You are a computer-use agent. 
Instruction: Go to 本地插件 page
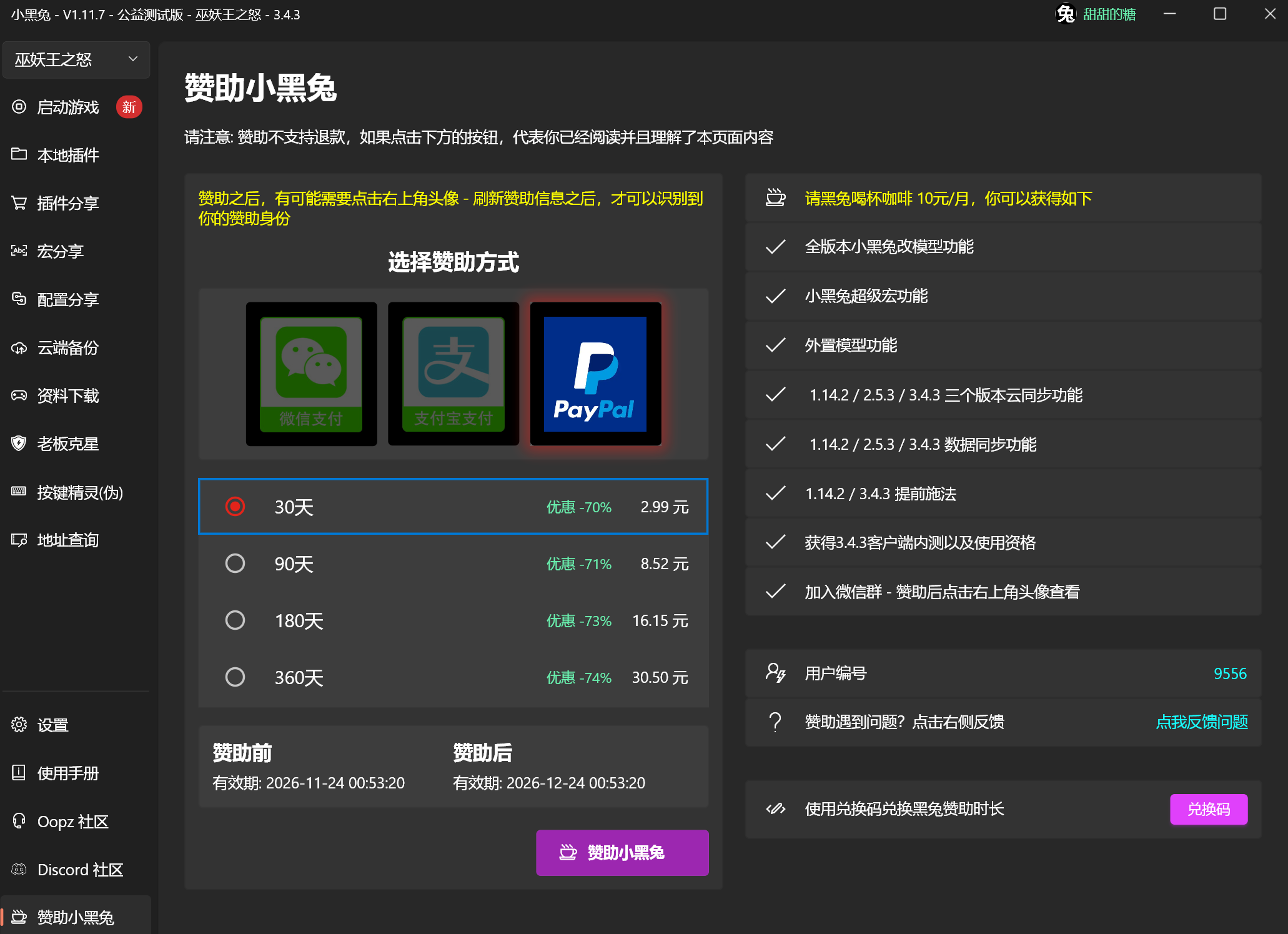[76, 155]
